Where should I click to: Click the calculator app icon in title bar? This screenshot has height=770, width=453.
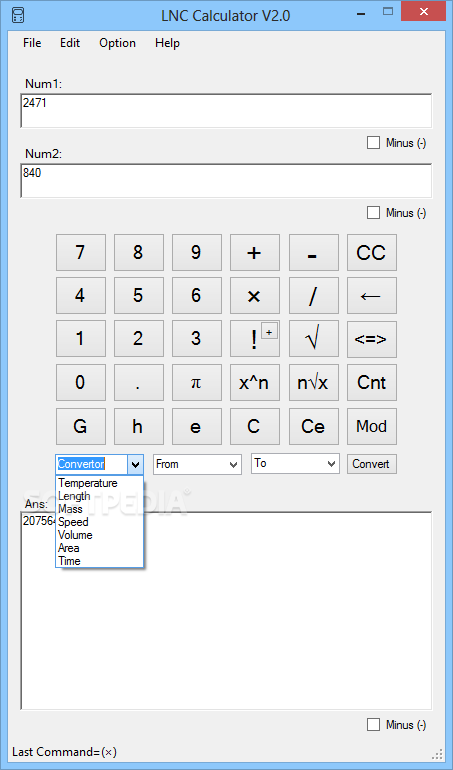pyautogui.click(x=17, y=15)
